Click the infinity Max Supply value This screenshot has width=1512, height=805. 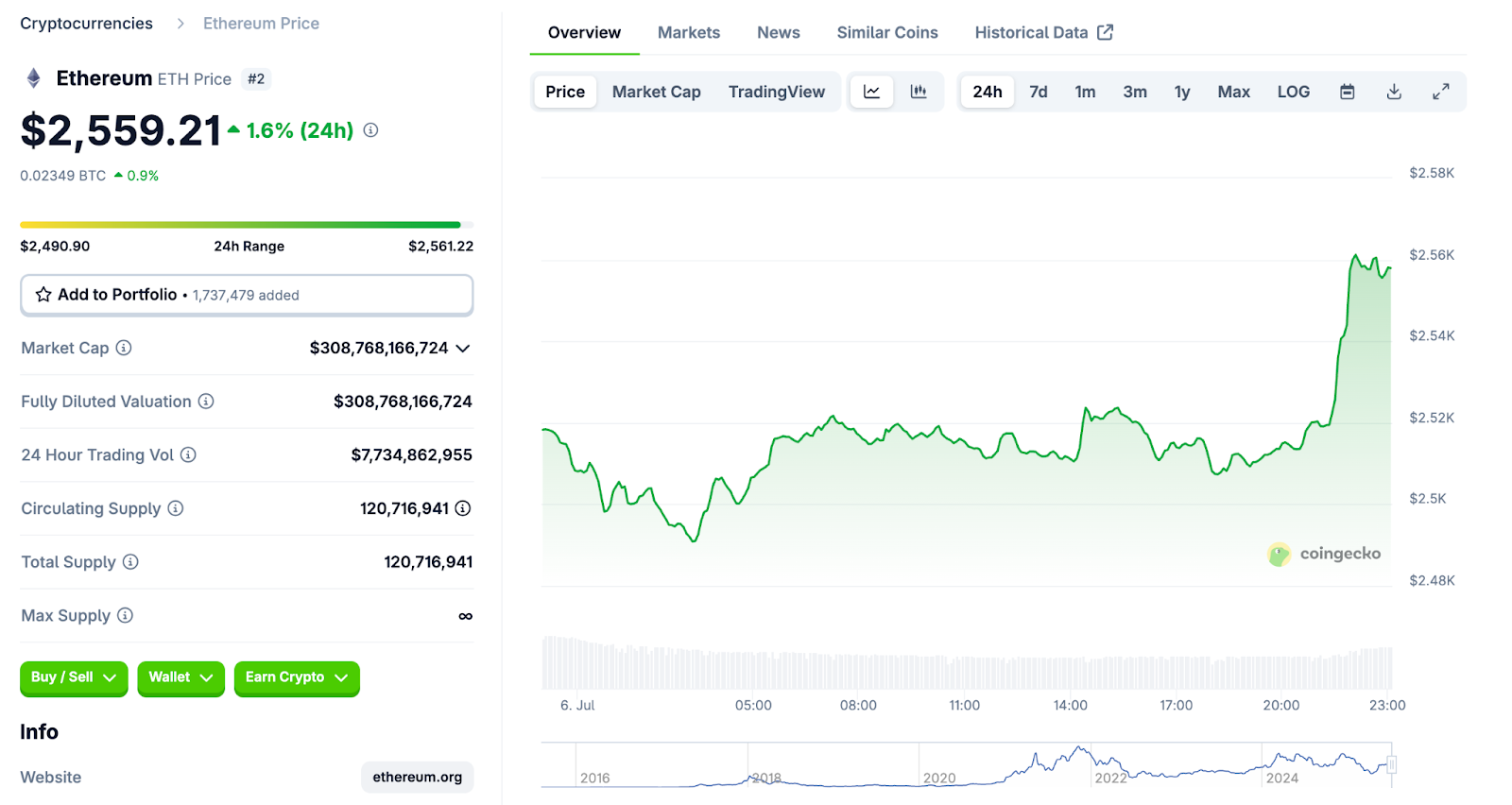click(x=465, y=616)
